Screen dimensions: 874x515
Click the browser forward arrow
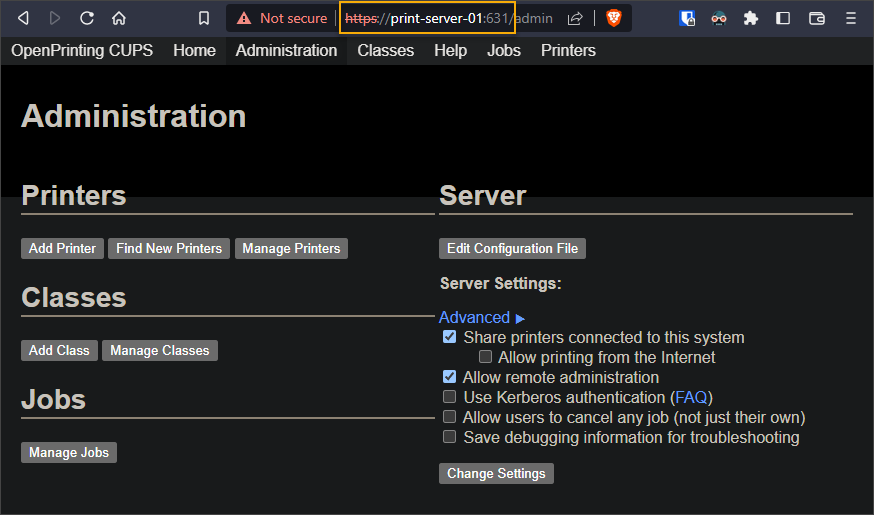(x=55, y=18)
